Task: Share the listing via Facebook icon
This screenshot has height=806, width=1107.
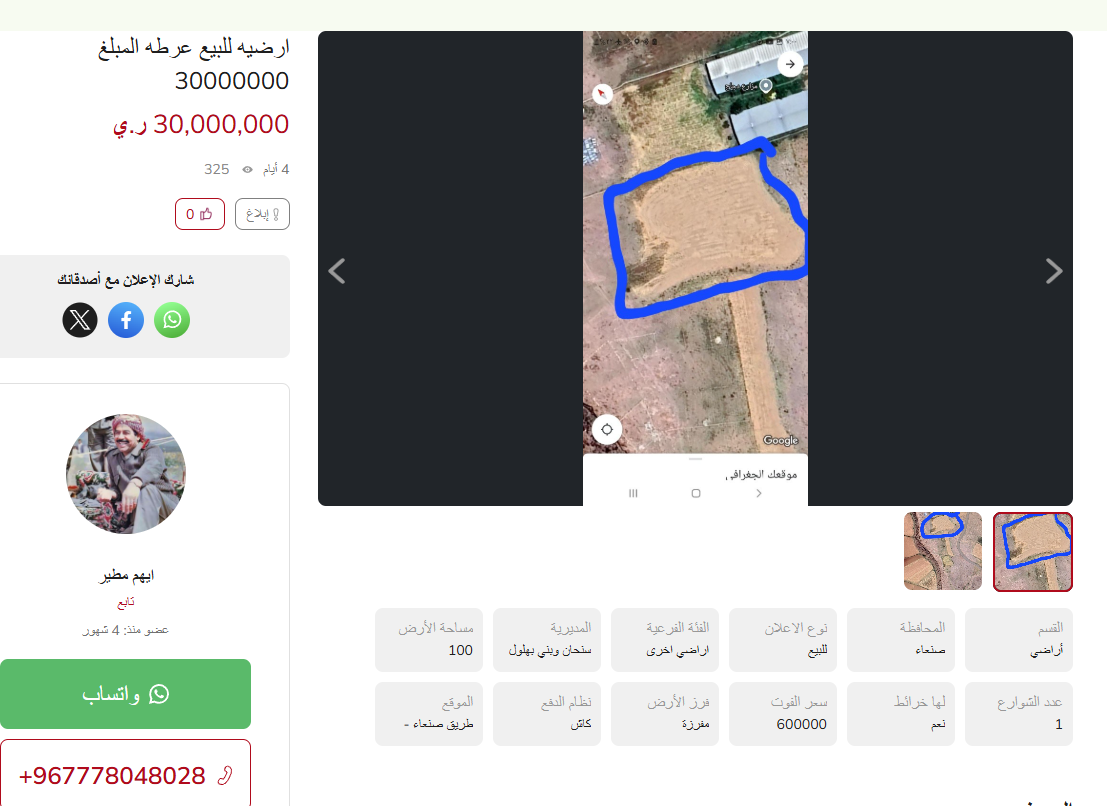Action: coord(126,320)
